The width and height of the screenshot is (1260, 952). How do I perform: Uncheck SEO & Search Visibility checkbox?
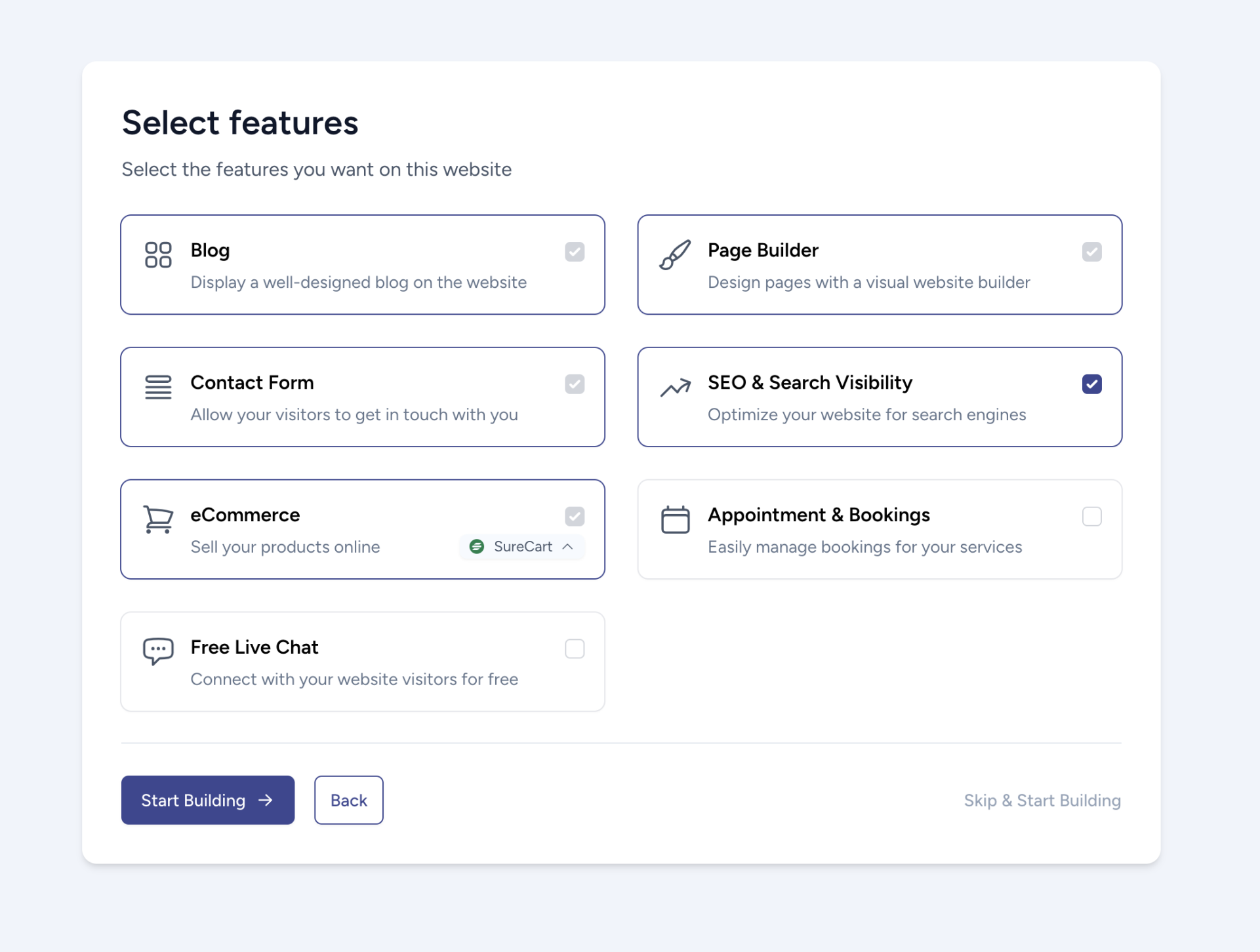1091,384
